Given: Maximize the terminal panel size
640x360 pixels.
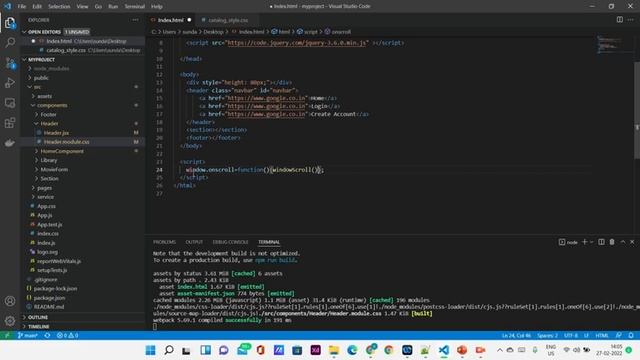Looking at the screenshot, I should [x=623, y=242].
